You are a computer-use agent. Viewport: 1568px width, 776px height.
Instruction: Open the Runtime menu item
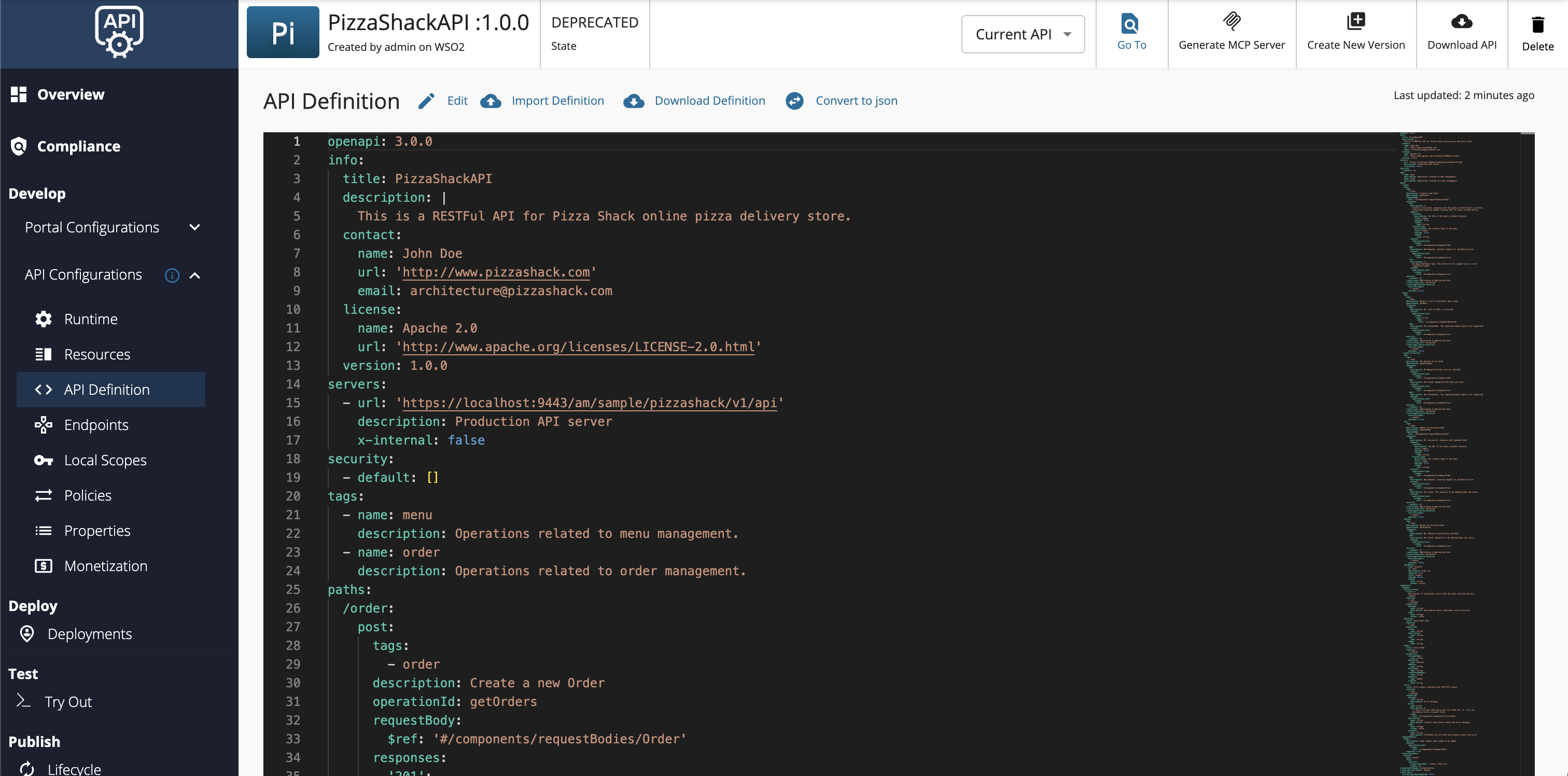tap(91, 319)
